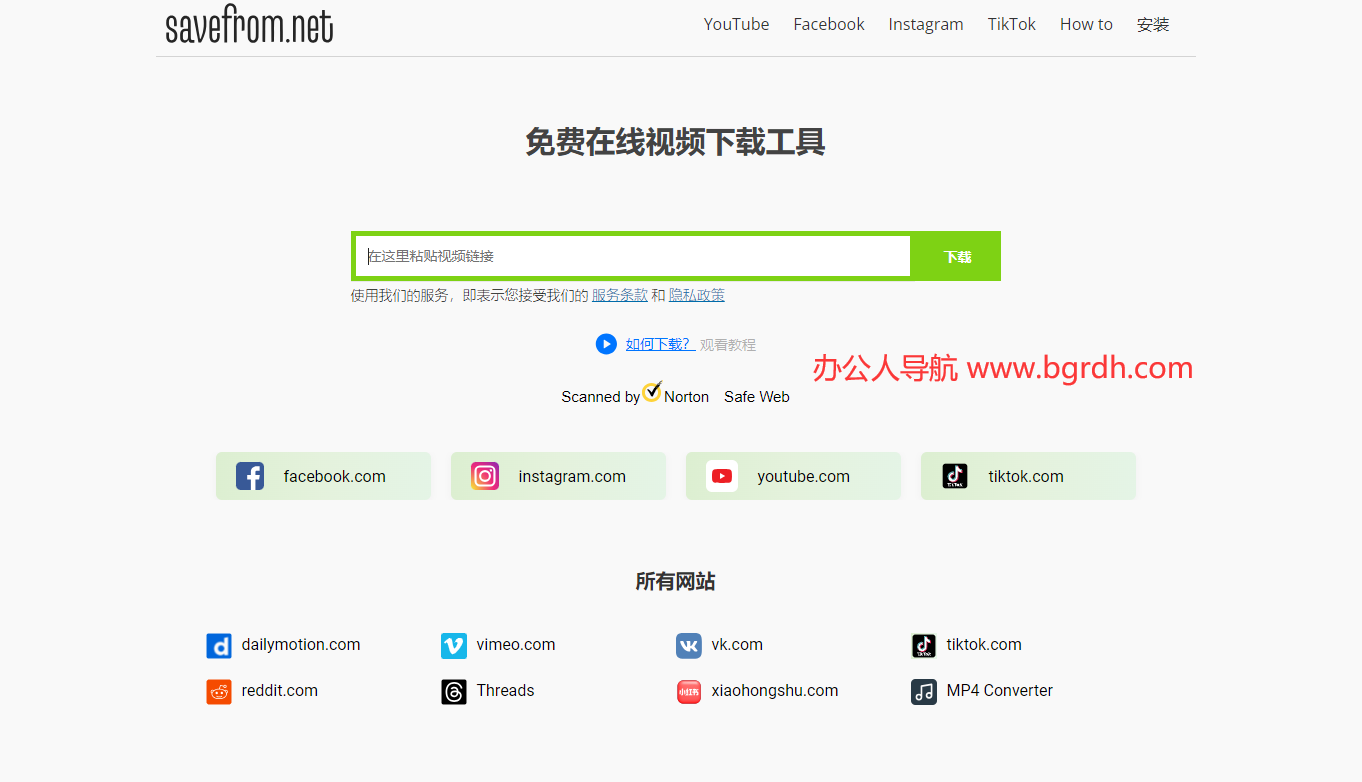Screen dimensions: 1362x782
Task: Open the 如何下载？ link
Action: (660, 344)
